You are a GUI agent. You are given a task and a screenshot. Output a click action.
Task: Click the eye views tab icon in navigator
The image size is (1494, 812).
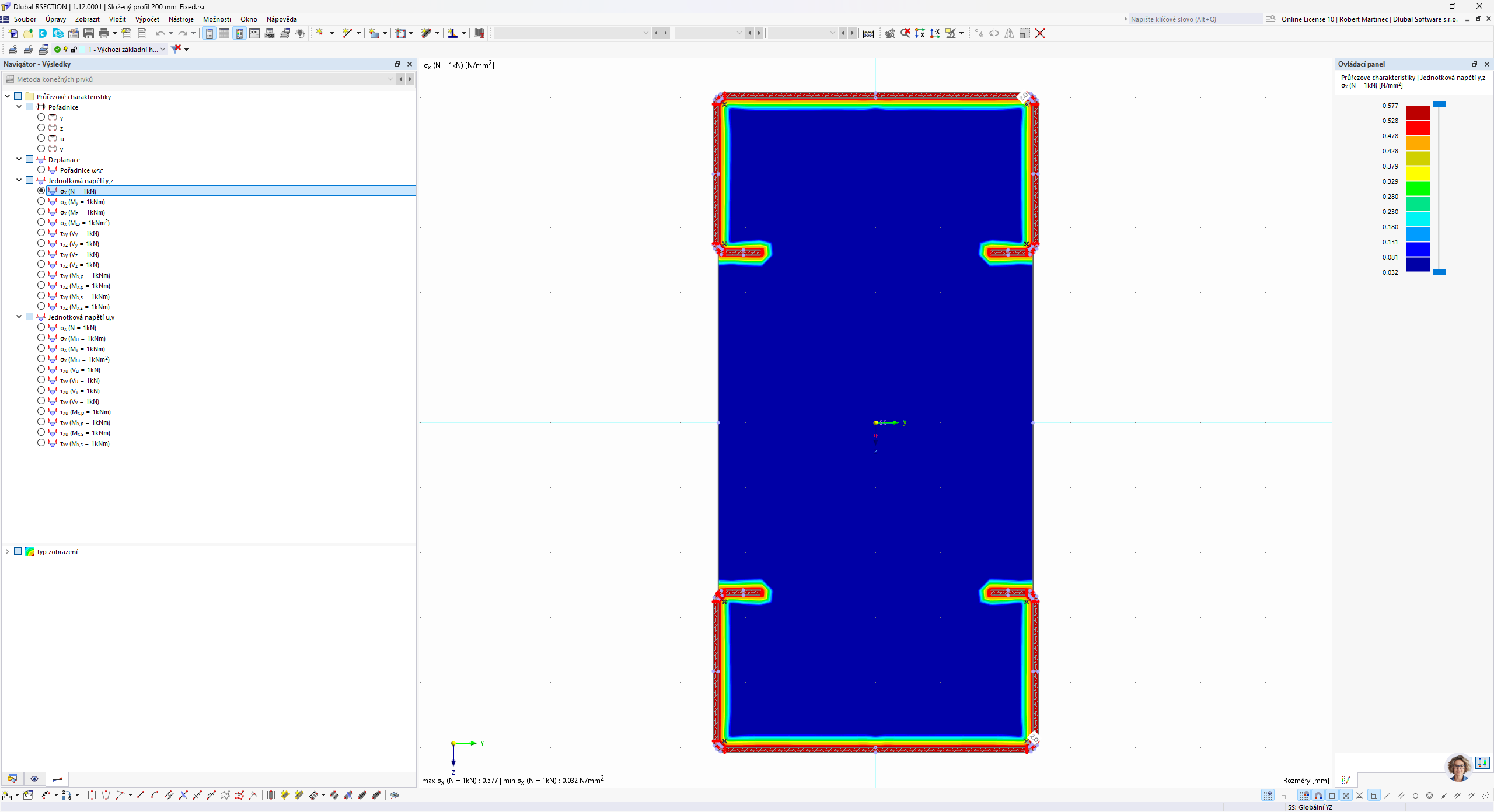(34, 779)
